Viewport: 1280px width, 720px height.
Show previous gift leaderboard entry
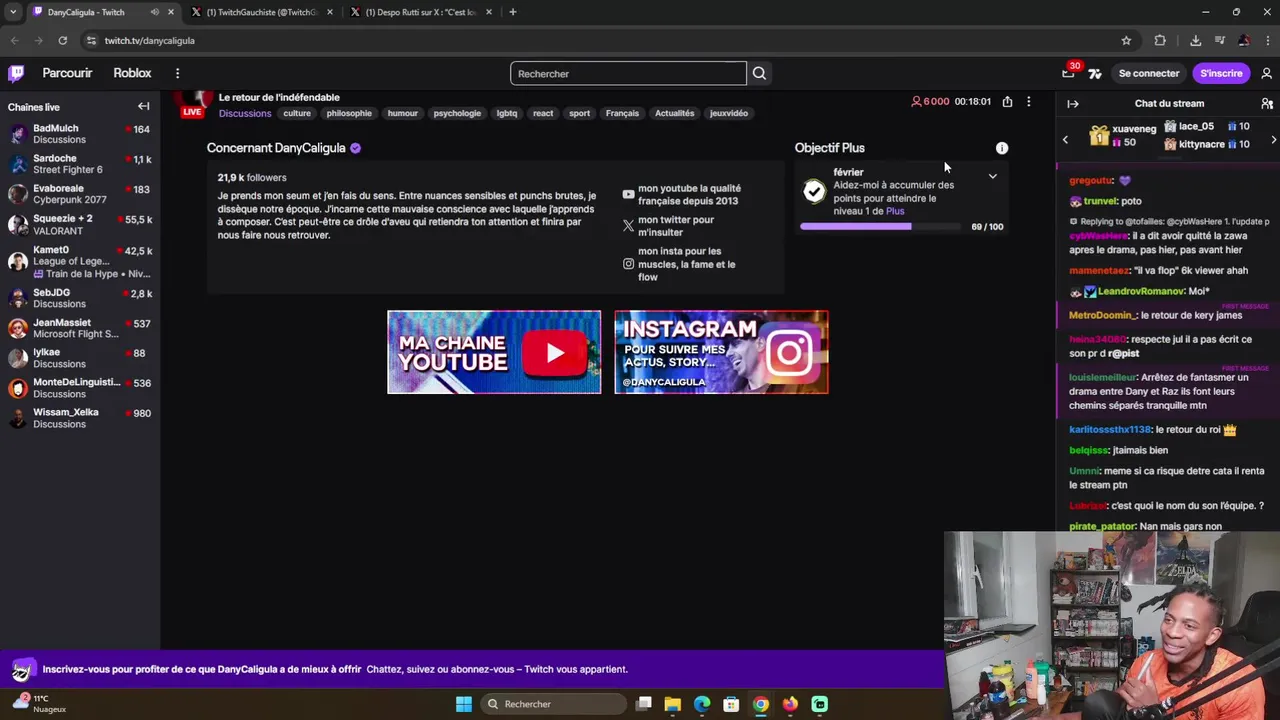click(x=1065, y=140)
